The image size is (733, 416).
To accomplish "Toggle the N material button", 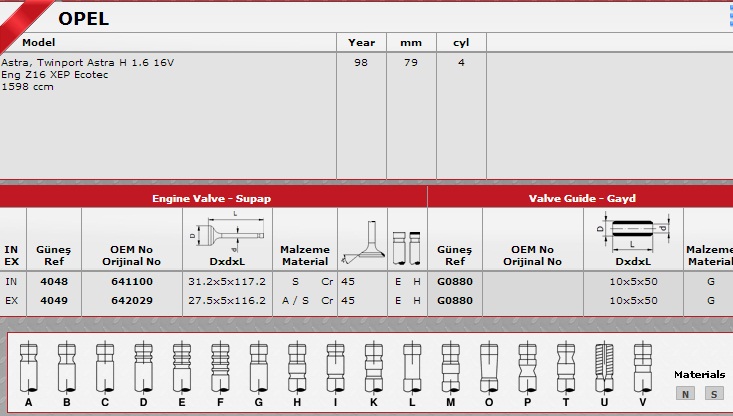I will (686, 393).
